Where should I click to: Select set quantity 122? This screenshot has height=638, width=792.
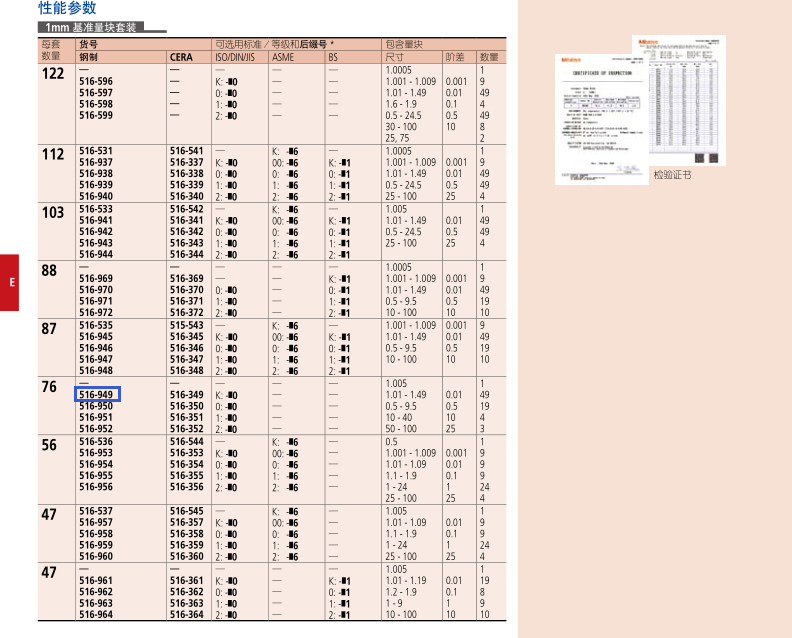[53, 74]
